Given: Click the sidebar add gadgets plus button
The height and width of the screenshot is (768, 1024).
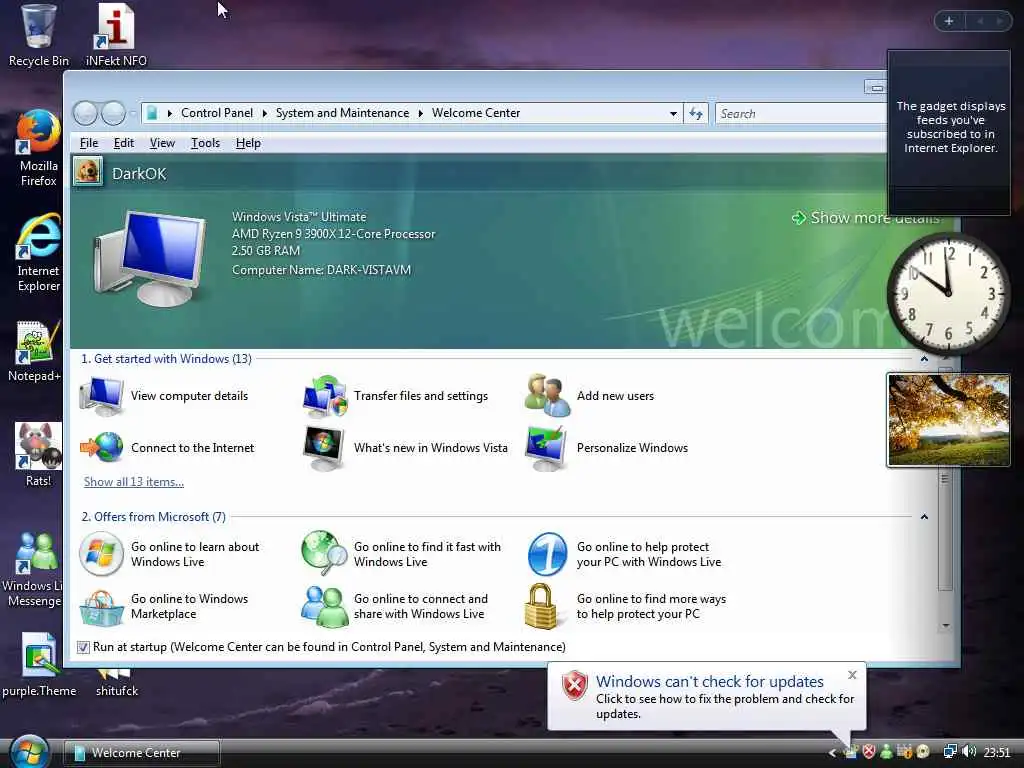Looking at the screenshot, I should point(949,21).
